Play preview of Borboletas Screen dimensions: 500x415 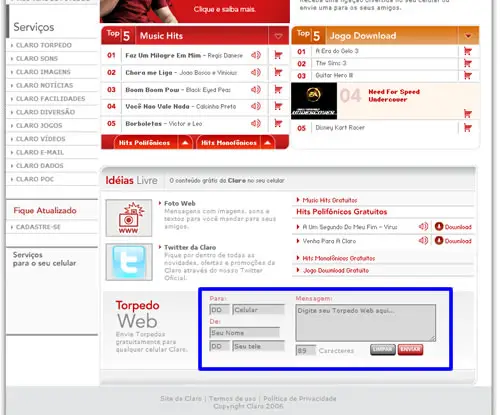256,123
